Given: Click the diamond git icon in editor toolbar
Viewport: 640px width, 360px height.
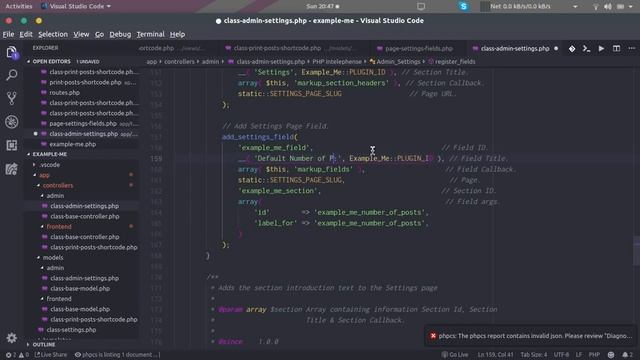Looking at the screenshot, I should tap(572, 49).
